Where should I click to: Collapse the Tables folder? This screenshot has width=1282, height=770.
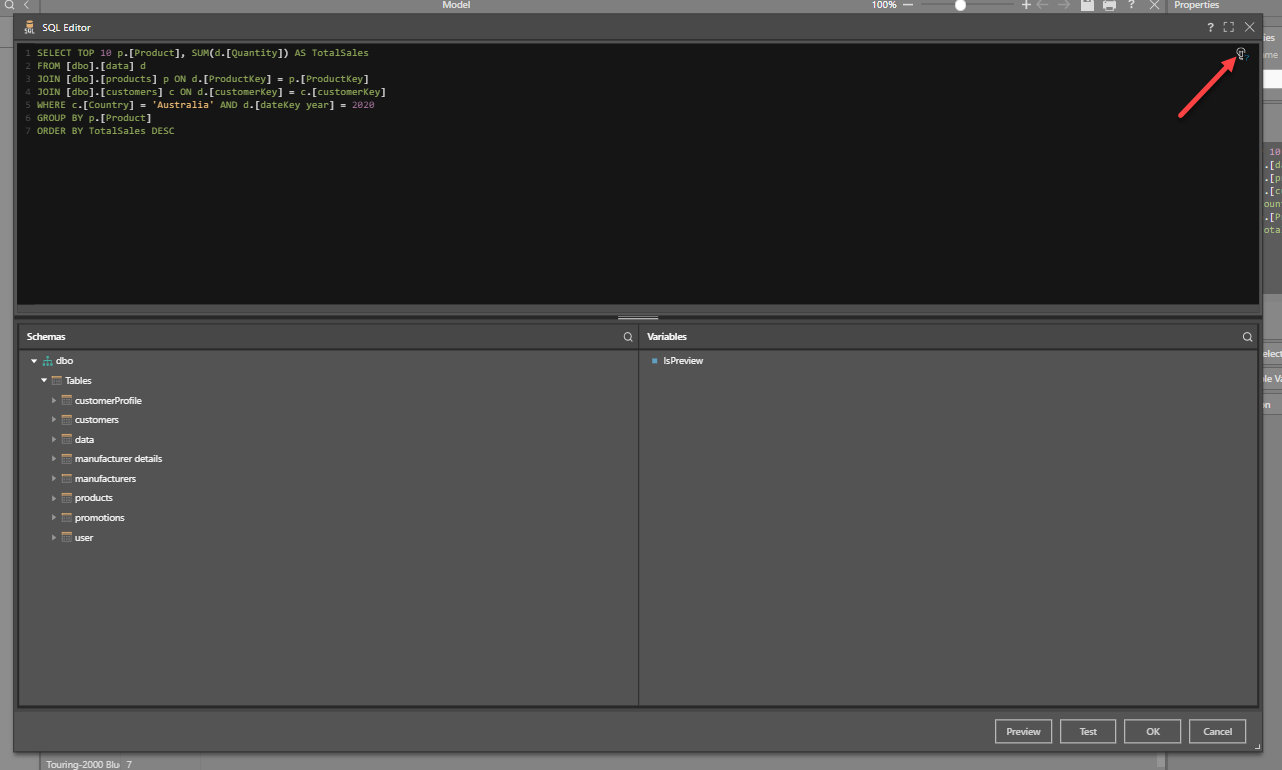[44, 381]
